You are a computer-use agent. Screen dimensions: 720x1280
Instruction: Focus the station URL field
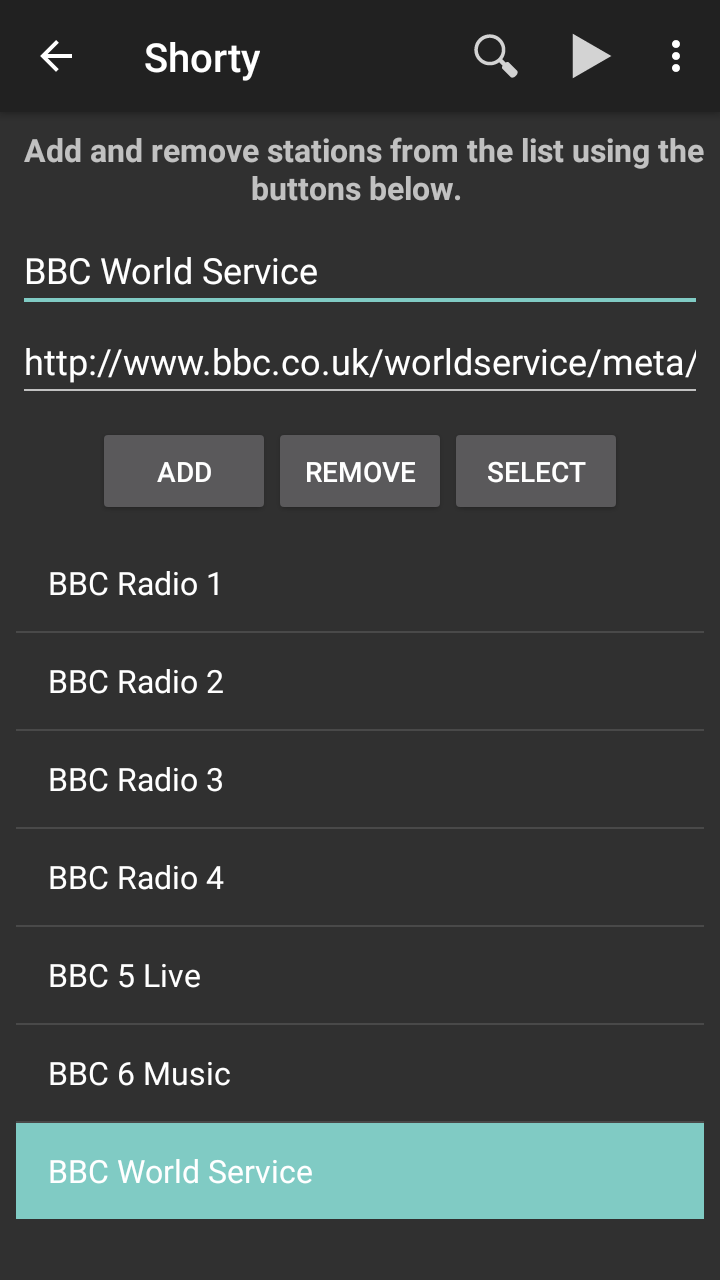coord(360,363)
